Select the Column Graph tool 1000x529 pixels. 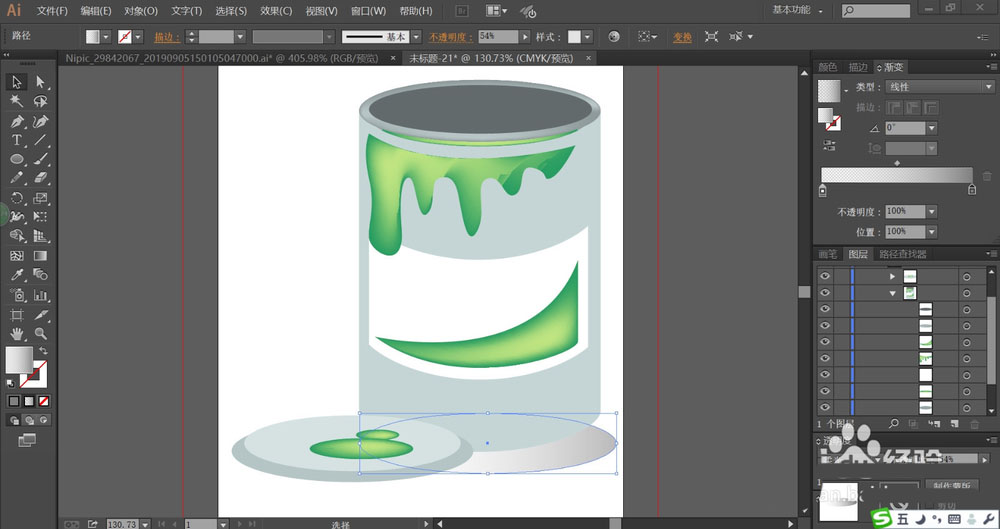pos(41,295)
